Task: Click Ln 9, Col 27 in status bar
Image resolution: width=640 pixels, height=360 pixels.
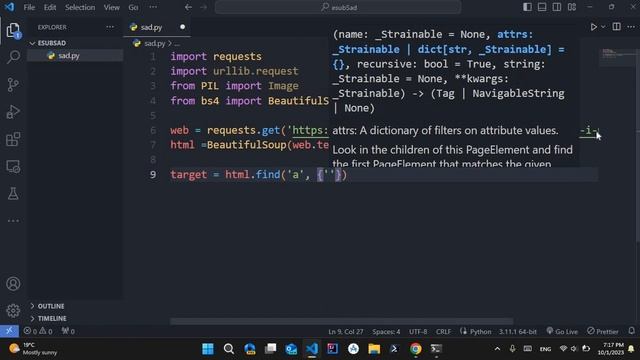Action: (346, 332)
